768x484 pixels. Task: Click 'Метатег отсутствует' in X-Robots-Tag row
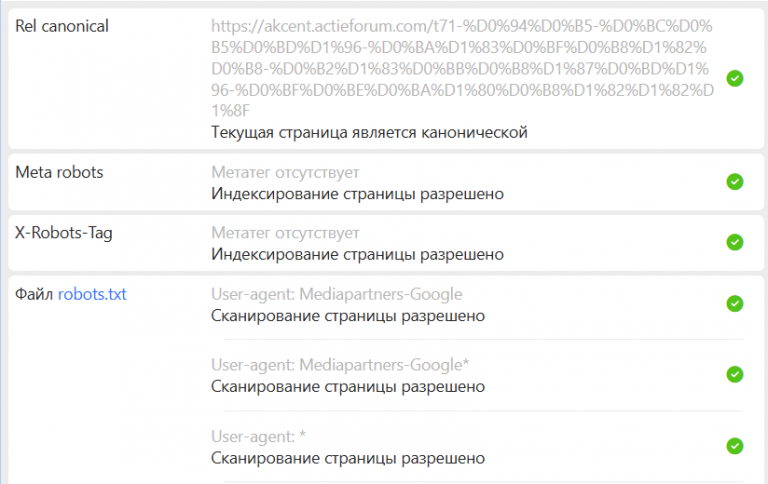point(285,233)
